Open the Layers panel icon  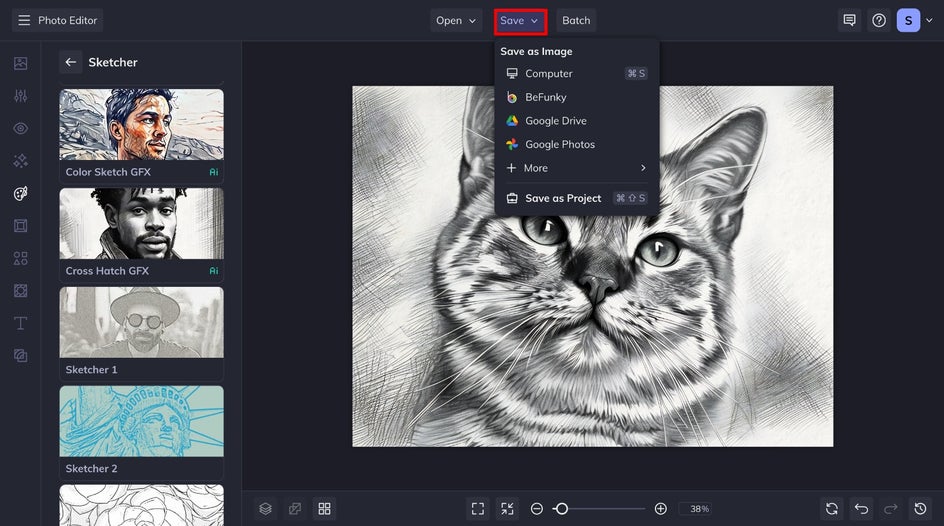coord(266,509)
